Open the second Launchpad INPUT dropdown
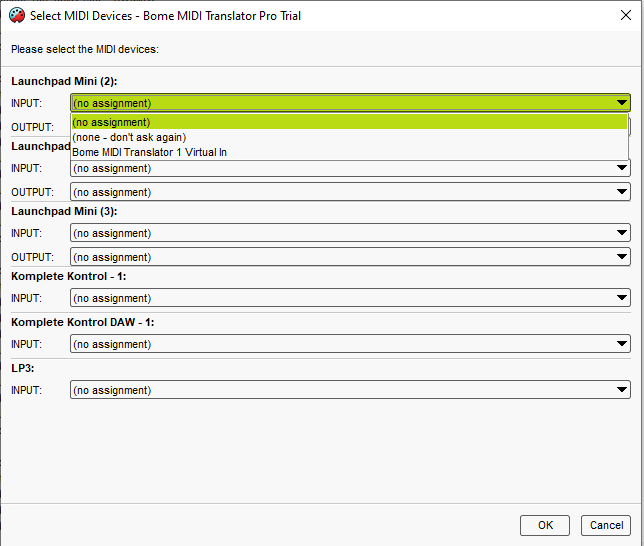The height and width of the screenshot is (546, 644). coord(621,168)
